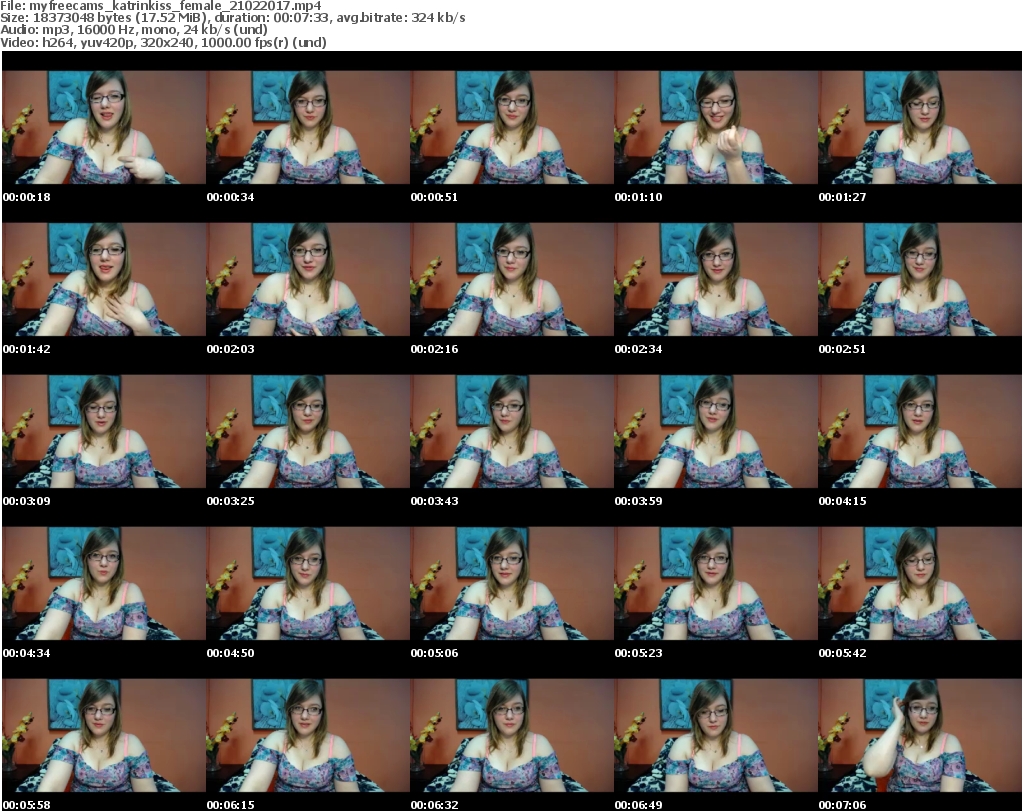Click the Size and duration info line
Viewport: 1024px width, 811px height.
point(232,18)
